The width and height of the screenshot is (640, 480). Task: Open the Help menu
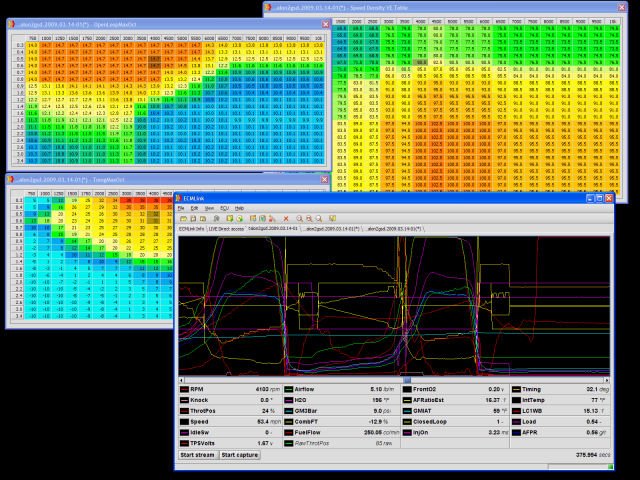point(239,208)
